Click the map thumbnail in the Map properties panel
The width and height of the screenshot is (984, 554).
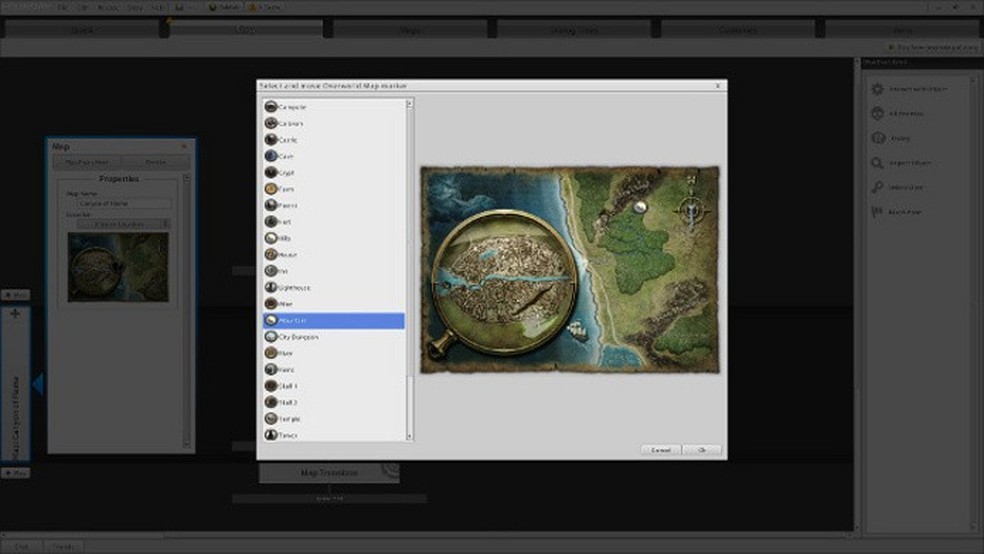[118, 267]
